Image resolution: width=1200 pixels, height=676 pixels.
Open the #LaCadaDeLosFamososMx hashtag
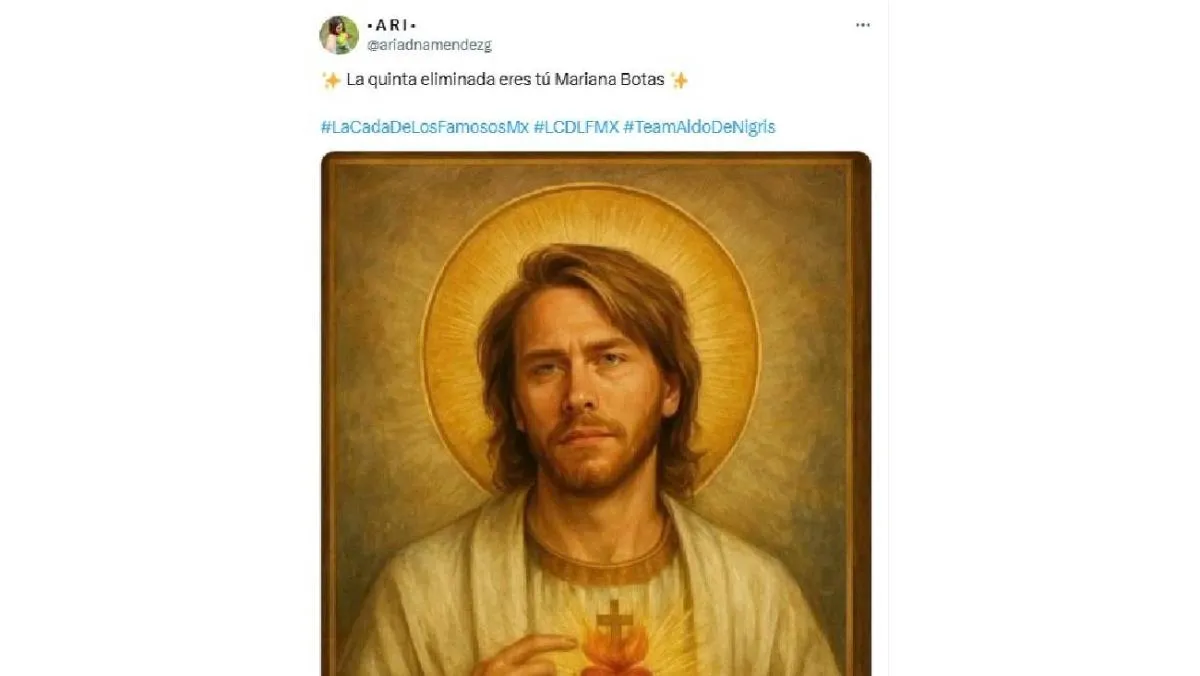click(424, 127)
